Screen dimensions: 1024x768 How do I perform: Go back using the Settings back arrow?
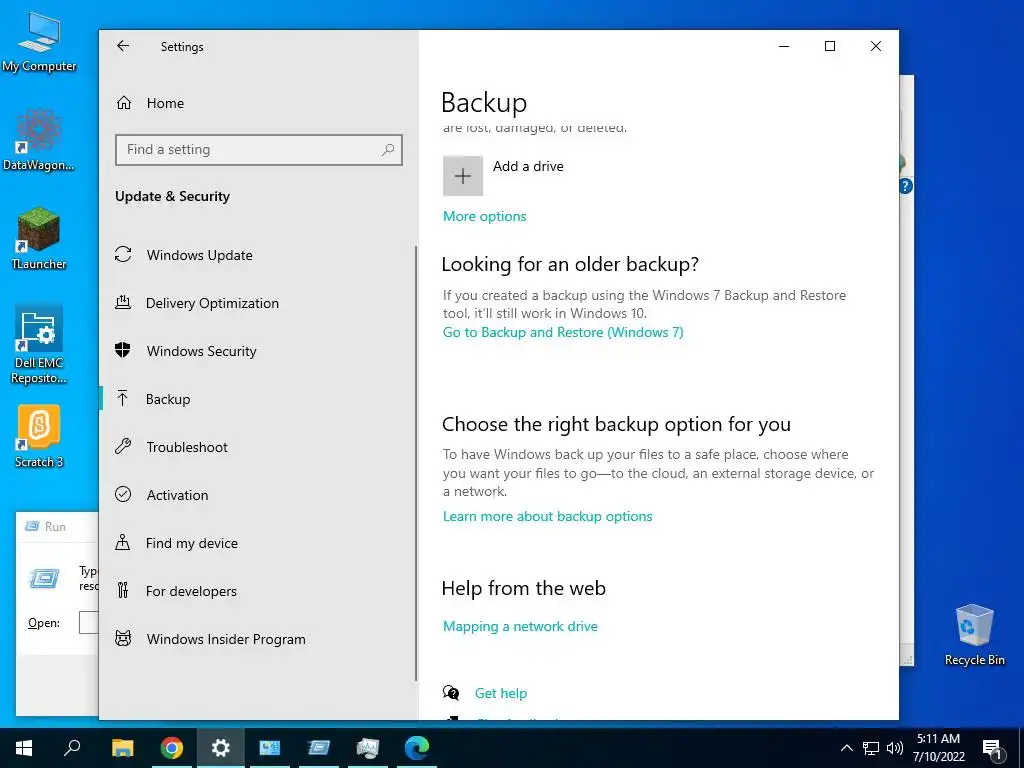123,46
